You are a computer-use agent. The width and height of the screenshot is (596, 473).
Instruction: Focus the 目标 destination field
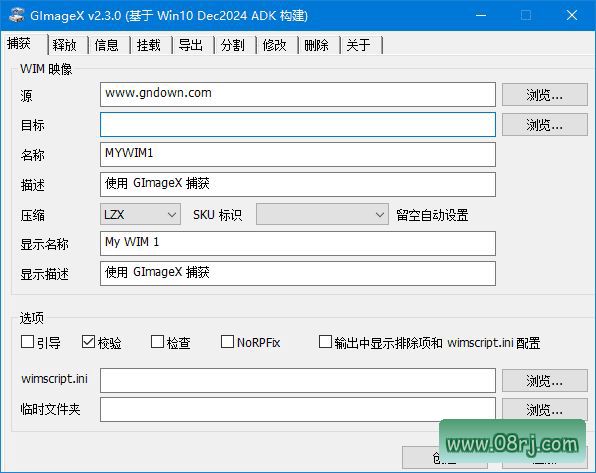(298, 124)
